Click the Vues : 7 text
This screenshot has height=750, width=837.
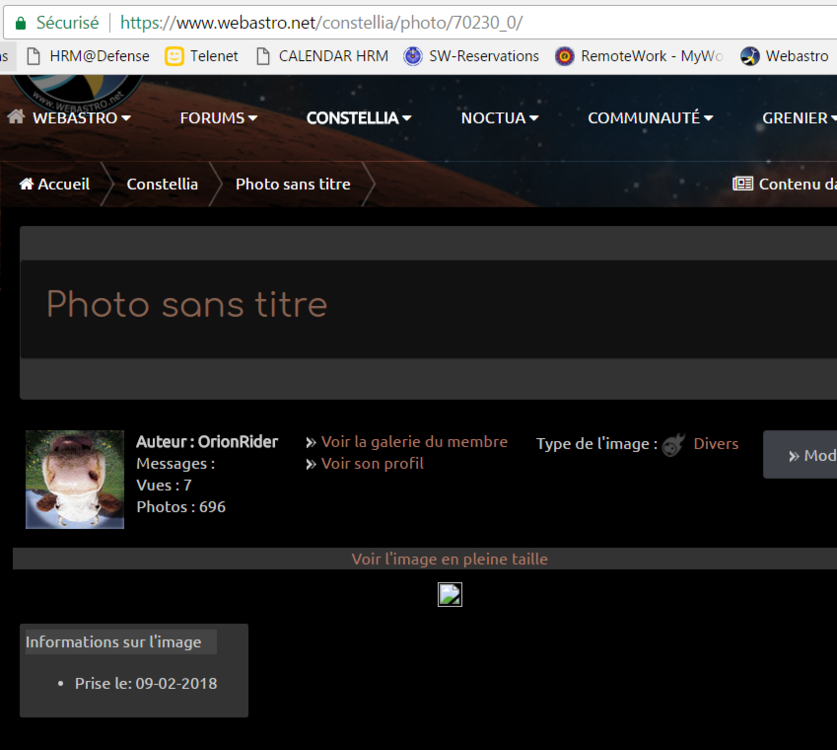click(x=164, y=485)
